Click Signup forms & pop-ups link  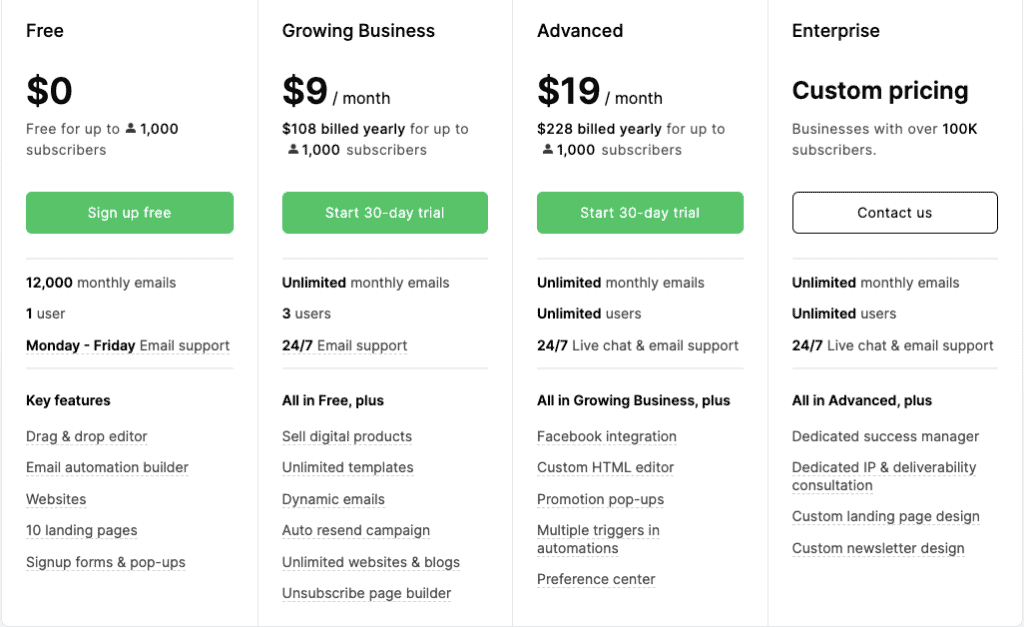point(105,562)
